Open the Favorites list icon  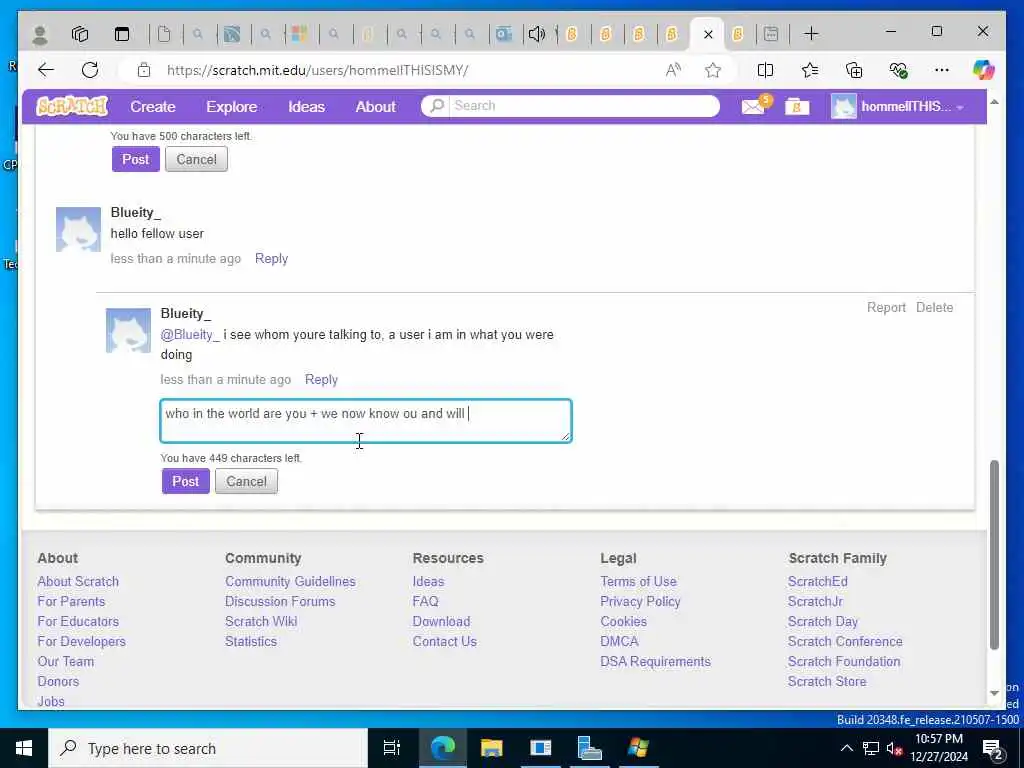(x=810, y=70)
